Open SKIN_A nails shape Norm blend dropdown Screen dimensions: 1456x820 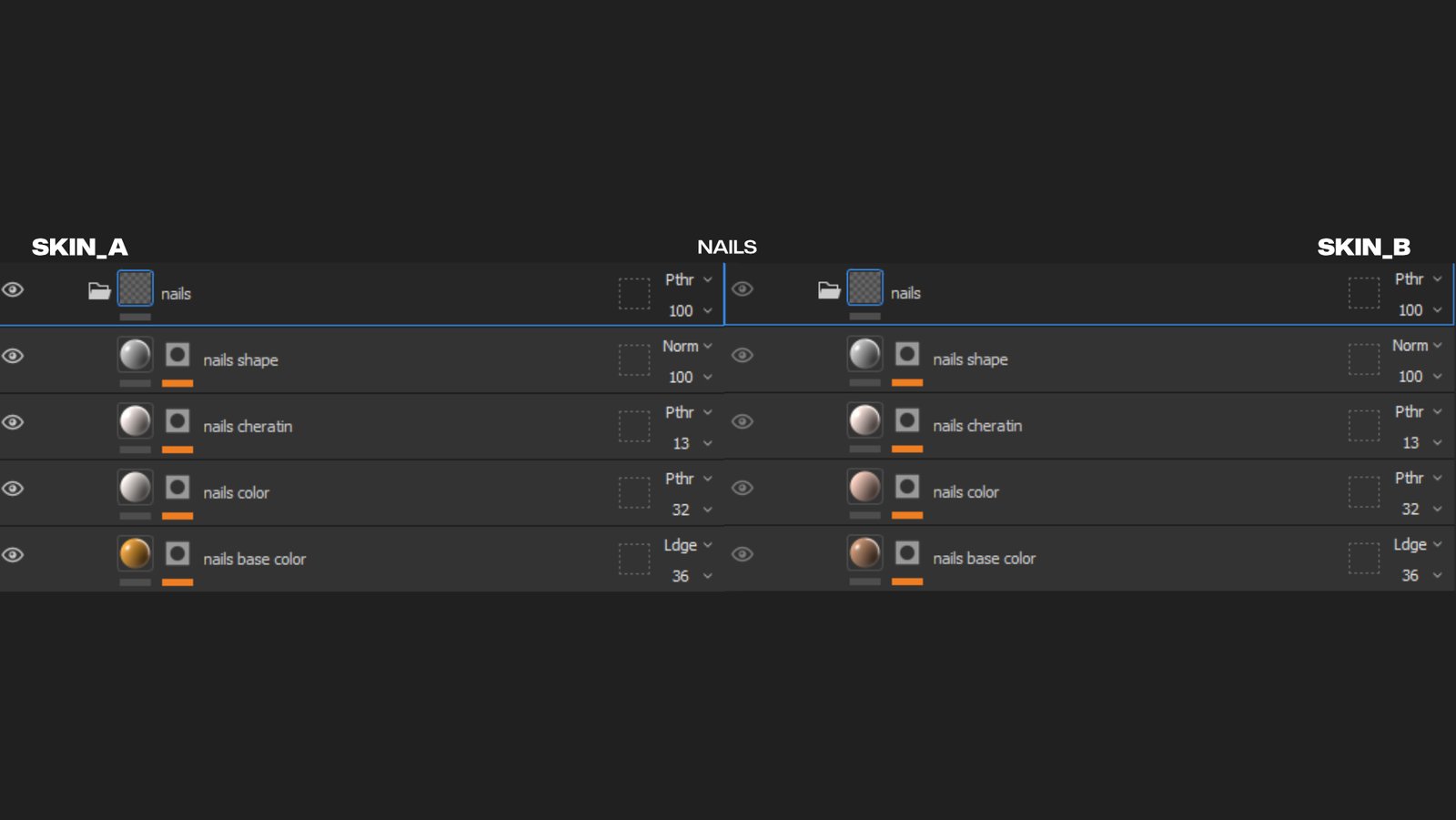click(687, 346)
